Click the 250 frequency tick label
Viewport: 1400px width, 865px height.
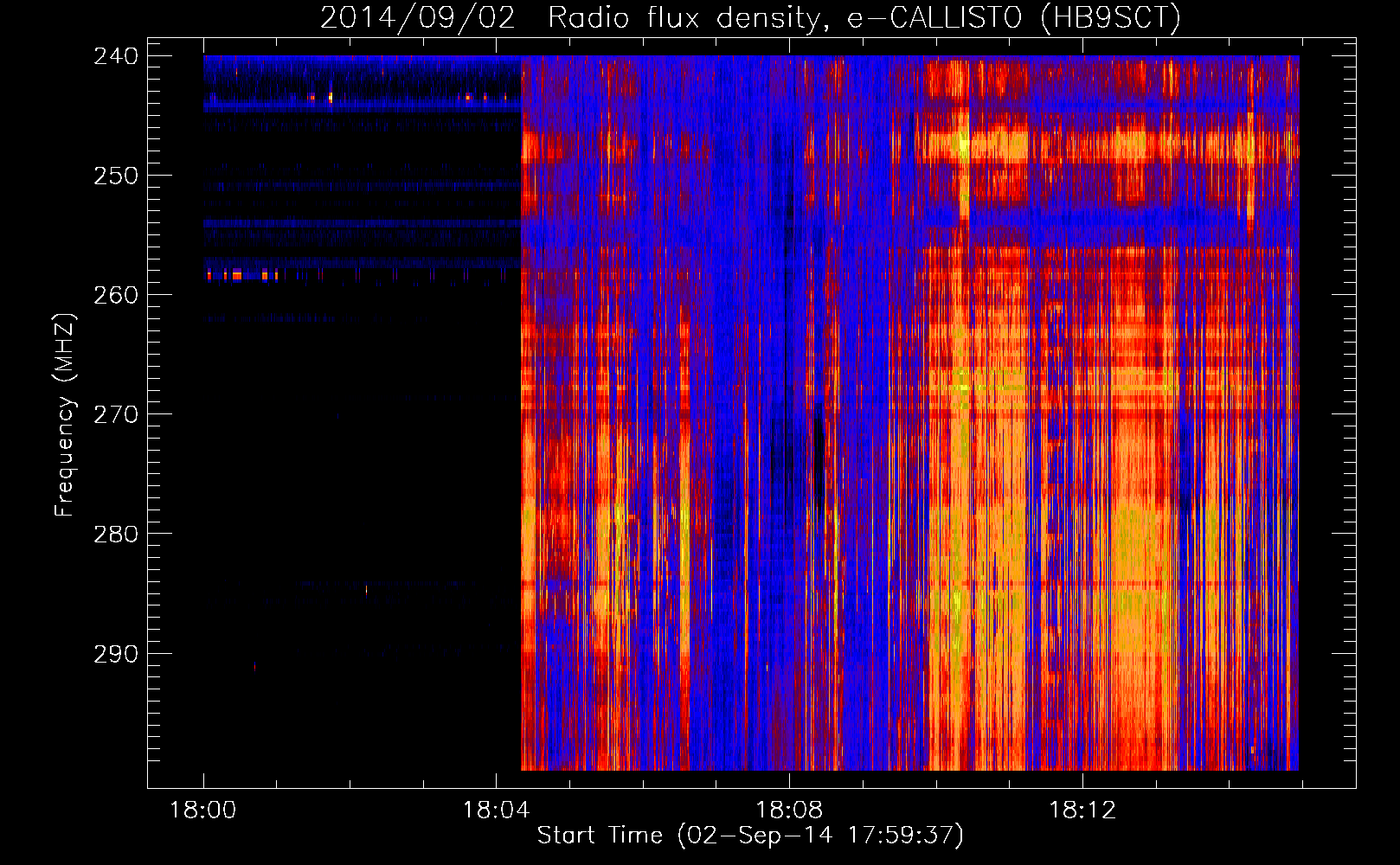tap(116, 176)
